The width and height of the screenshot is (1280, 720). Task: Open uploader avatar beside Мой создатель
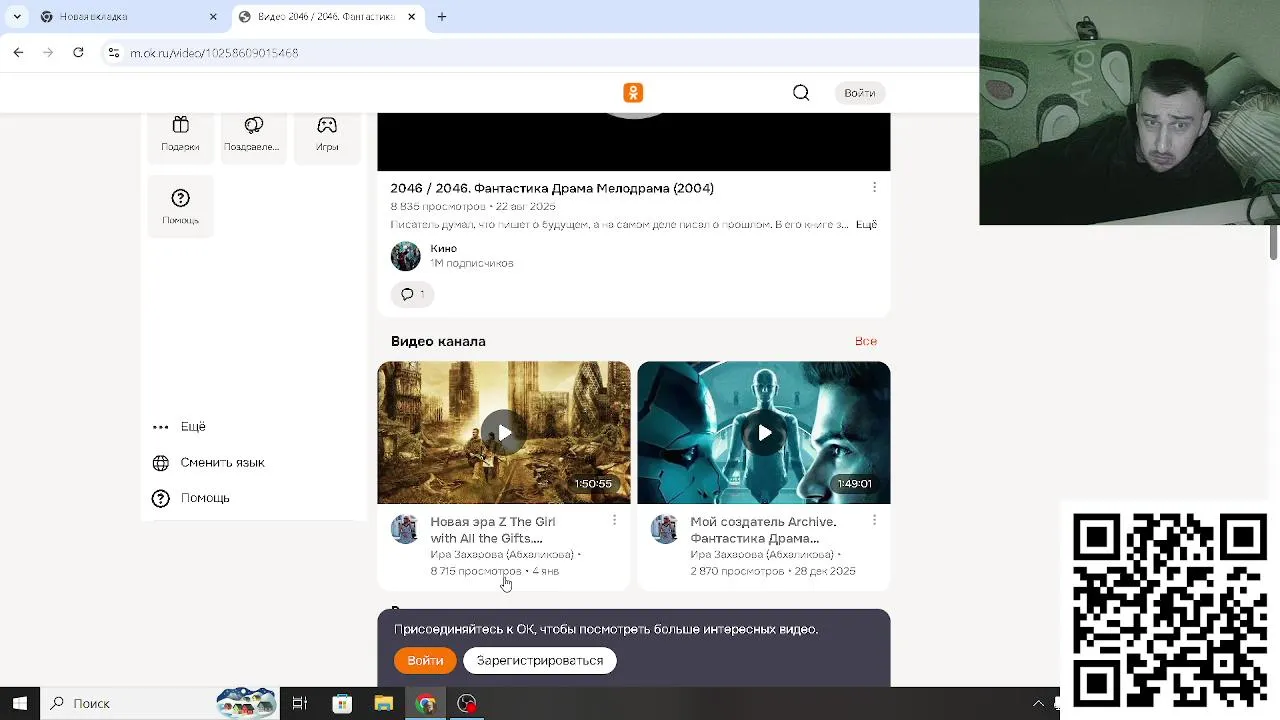pos(665,529)
